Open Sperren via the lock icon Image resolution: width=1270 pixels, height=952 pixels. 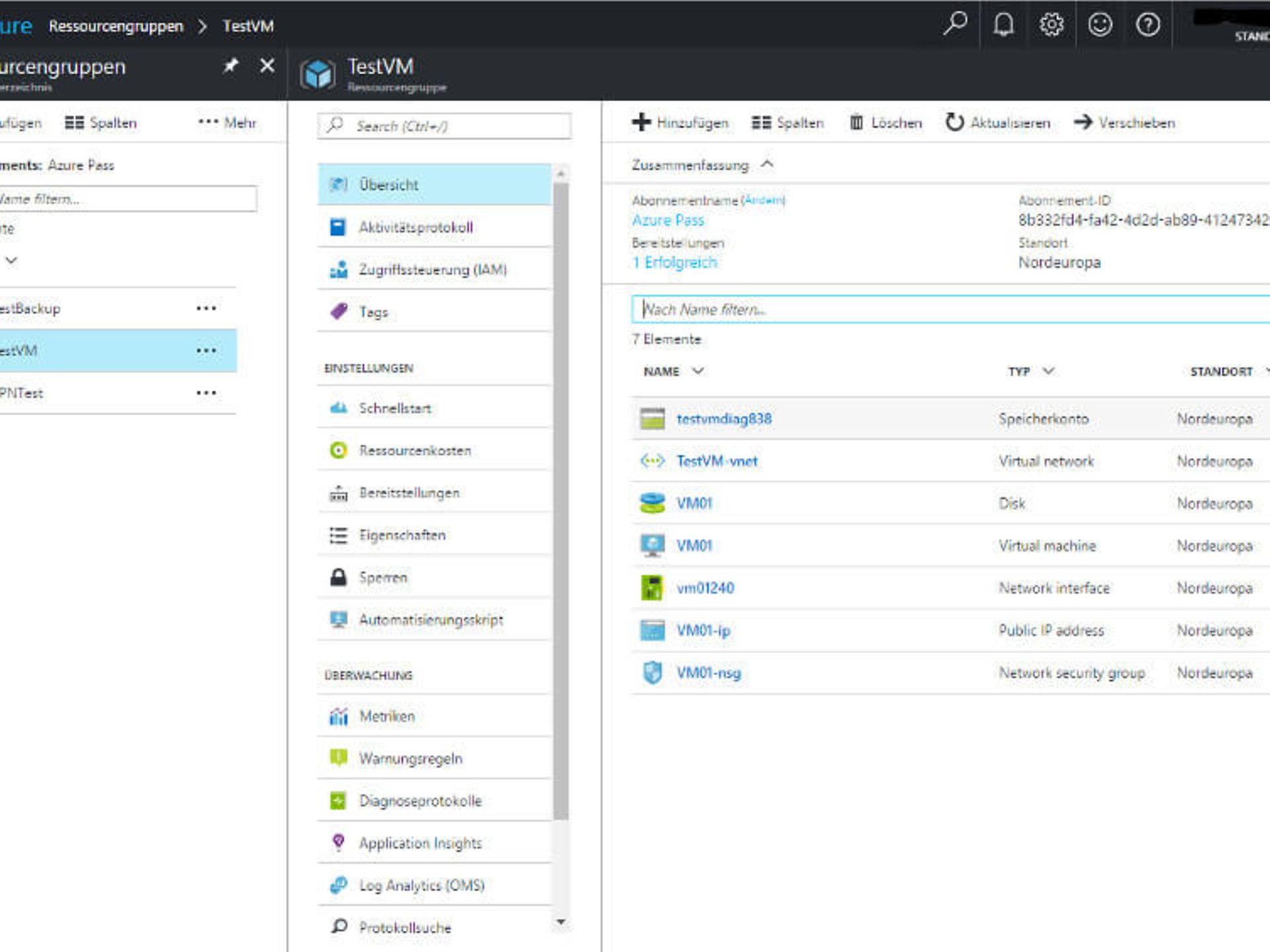click(x=384, y=577)
